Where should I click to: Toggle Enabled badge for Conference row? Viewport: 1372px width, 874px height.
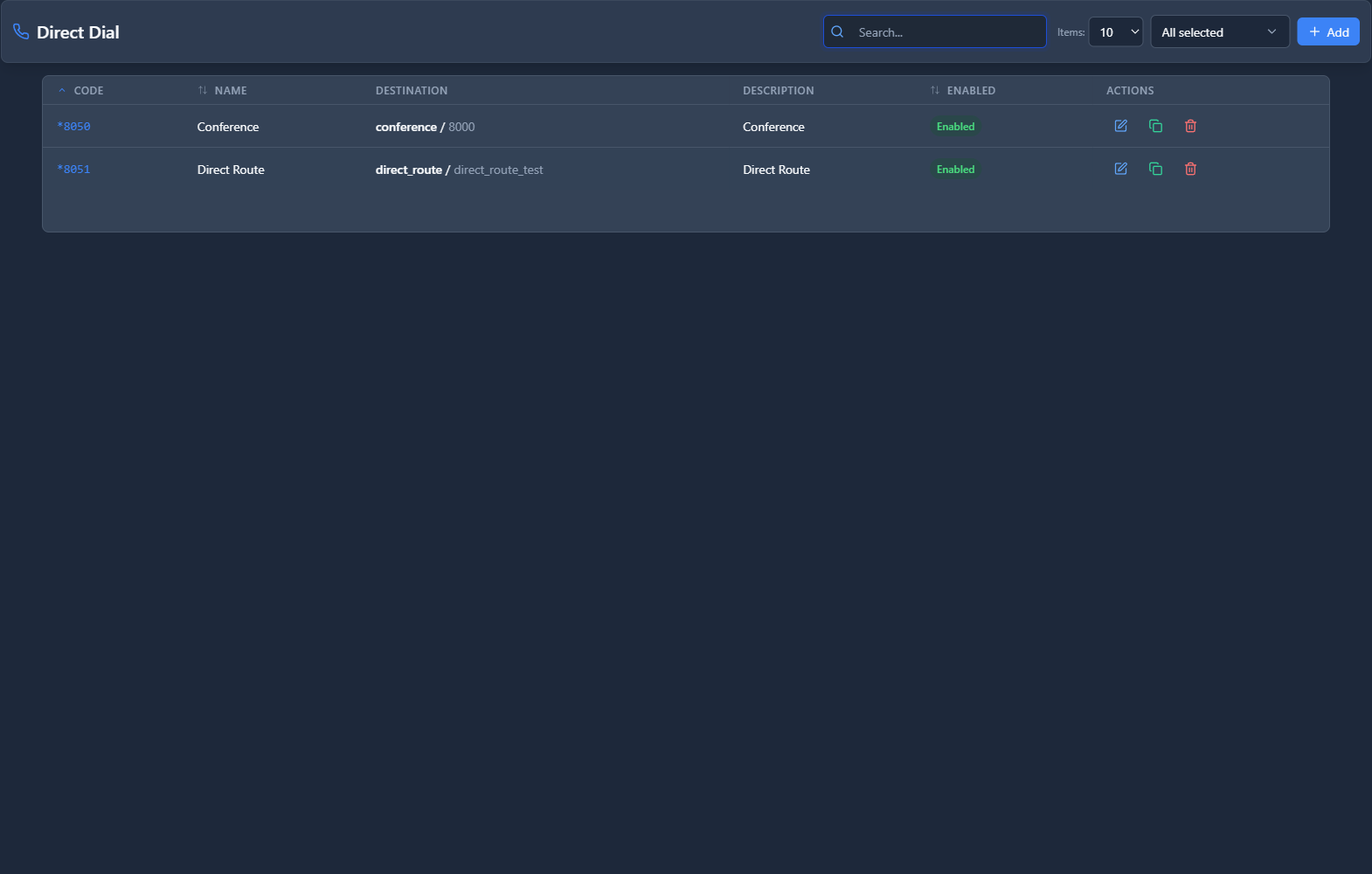click(x=955, y=127)
